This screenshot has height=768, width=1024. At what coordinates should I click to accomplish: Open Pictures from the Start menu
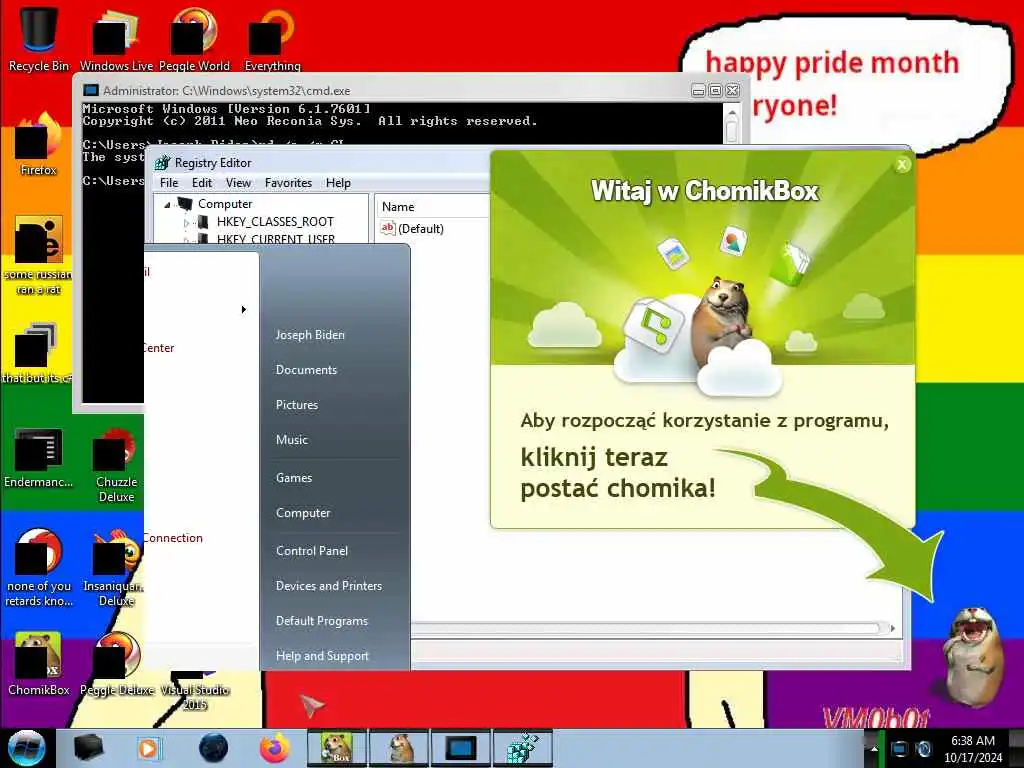point(296,405)
